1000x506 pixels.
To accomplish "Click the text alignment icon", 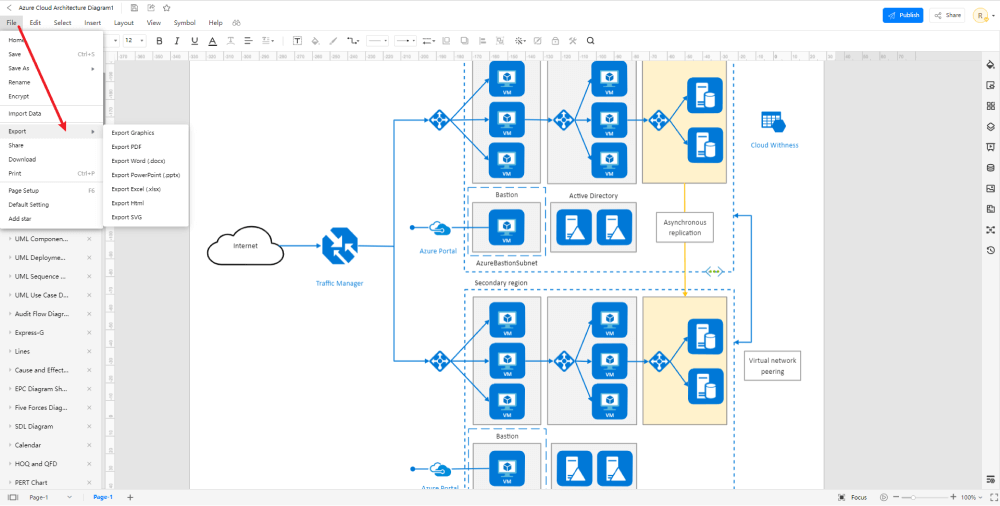I will click(248, 41).
